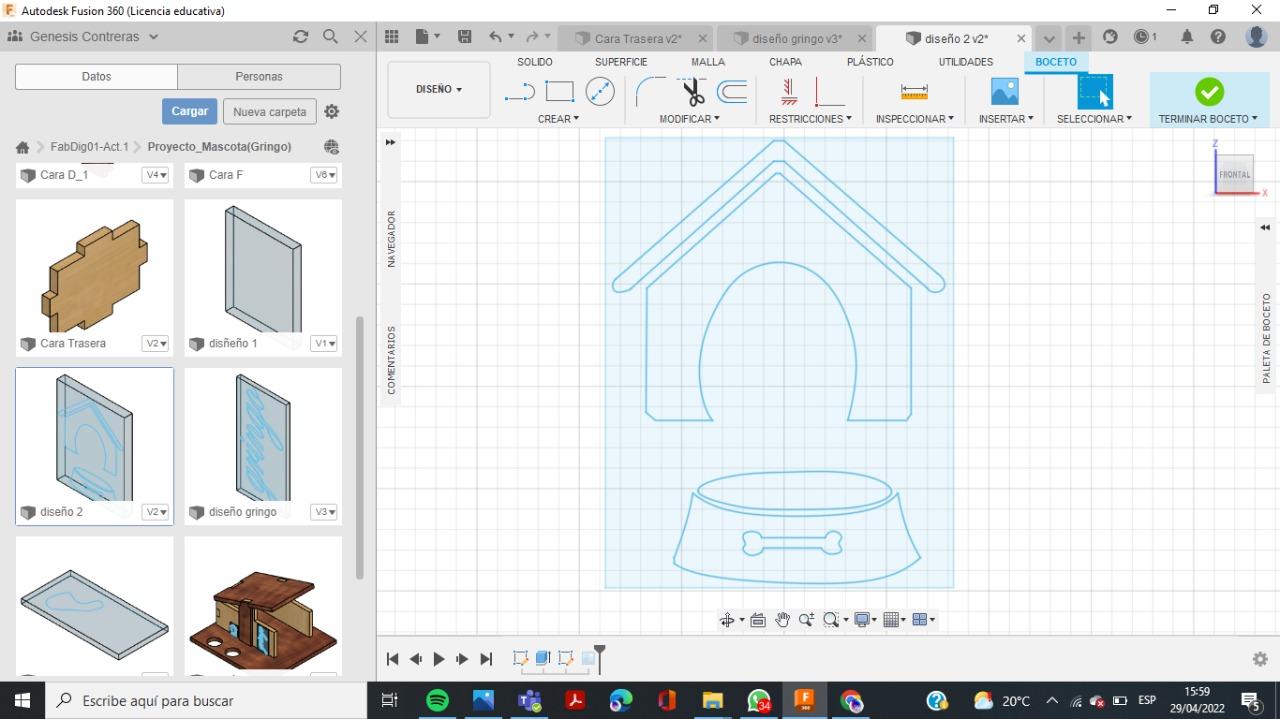The image size is (1280, 719).
Task: Expand the MODIFICAR menu
Action: click(x=689, y=119)
